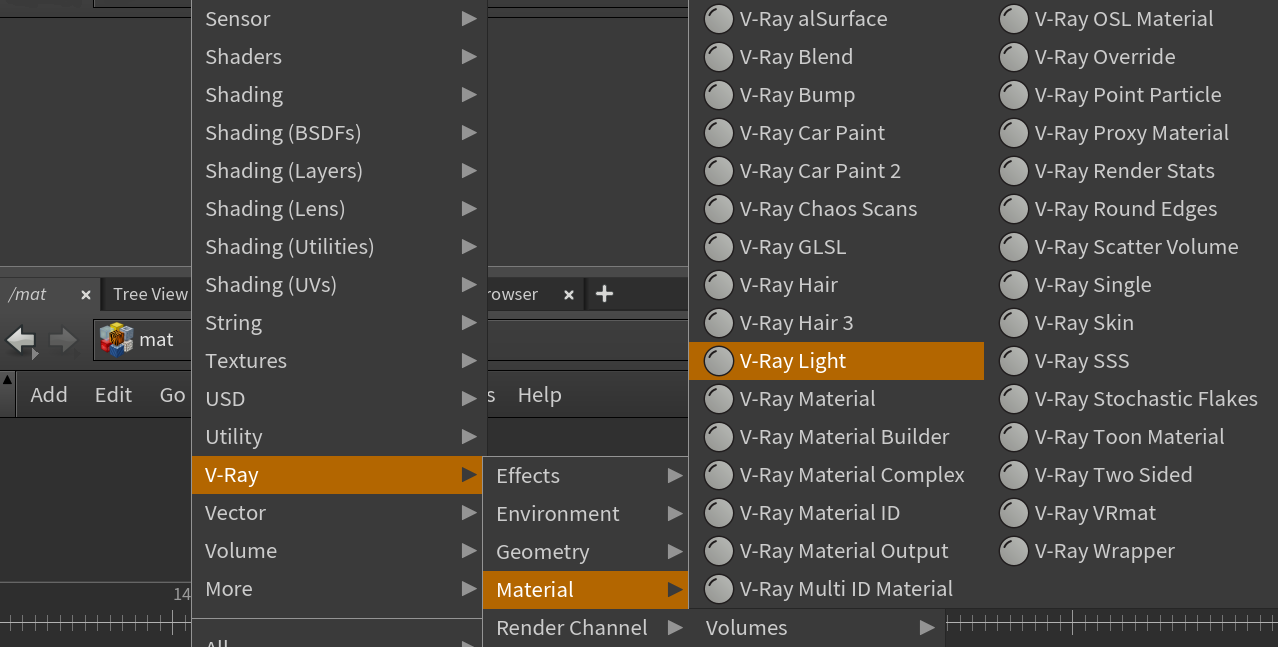
Task: Open the Utility submenu
Action: click(x=339, y=437)
